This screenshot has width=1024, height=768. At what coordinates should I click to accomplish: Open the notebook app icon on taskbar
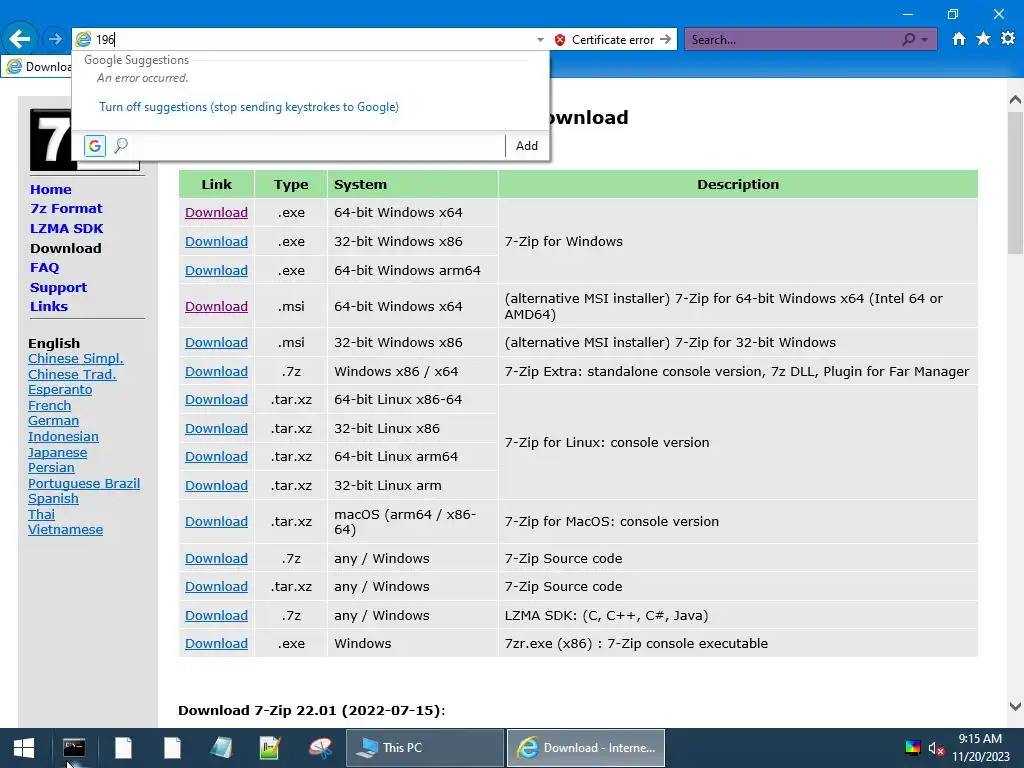pyautogui.click(x=221, y=748)
